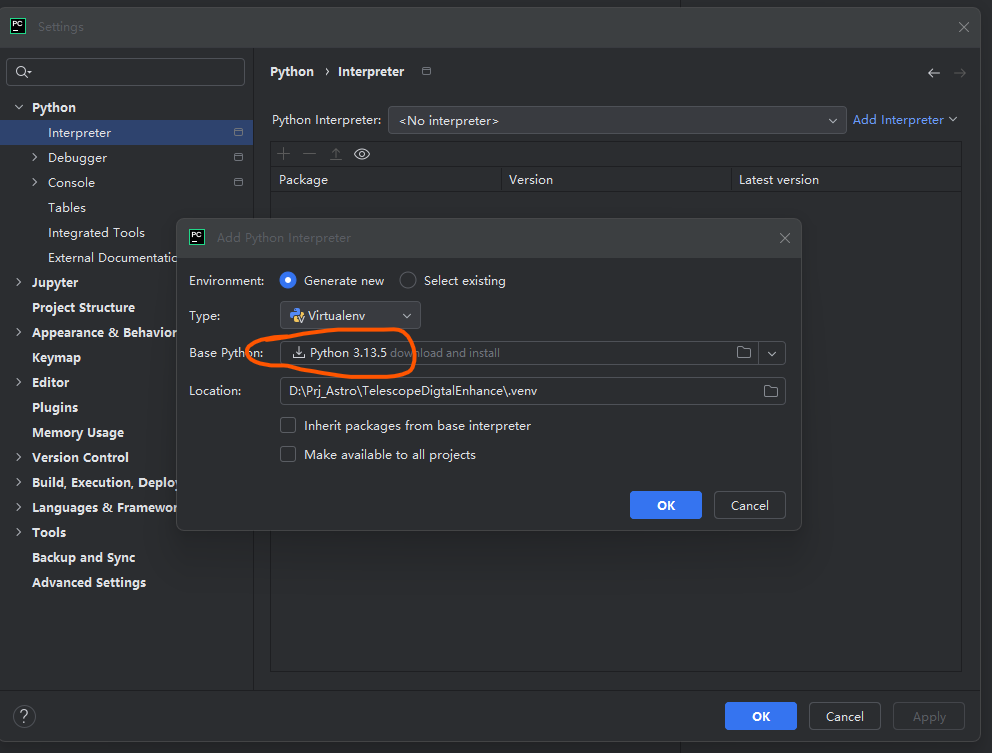
Task: Click the PyCharm logo in Settings title bar
Action: pos(18,26)
